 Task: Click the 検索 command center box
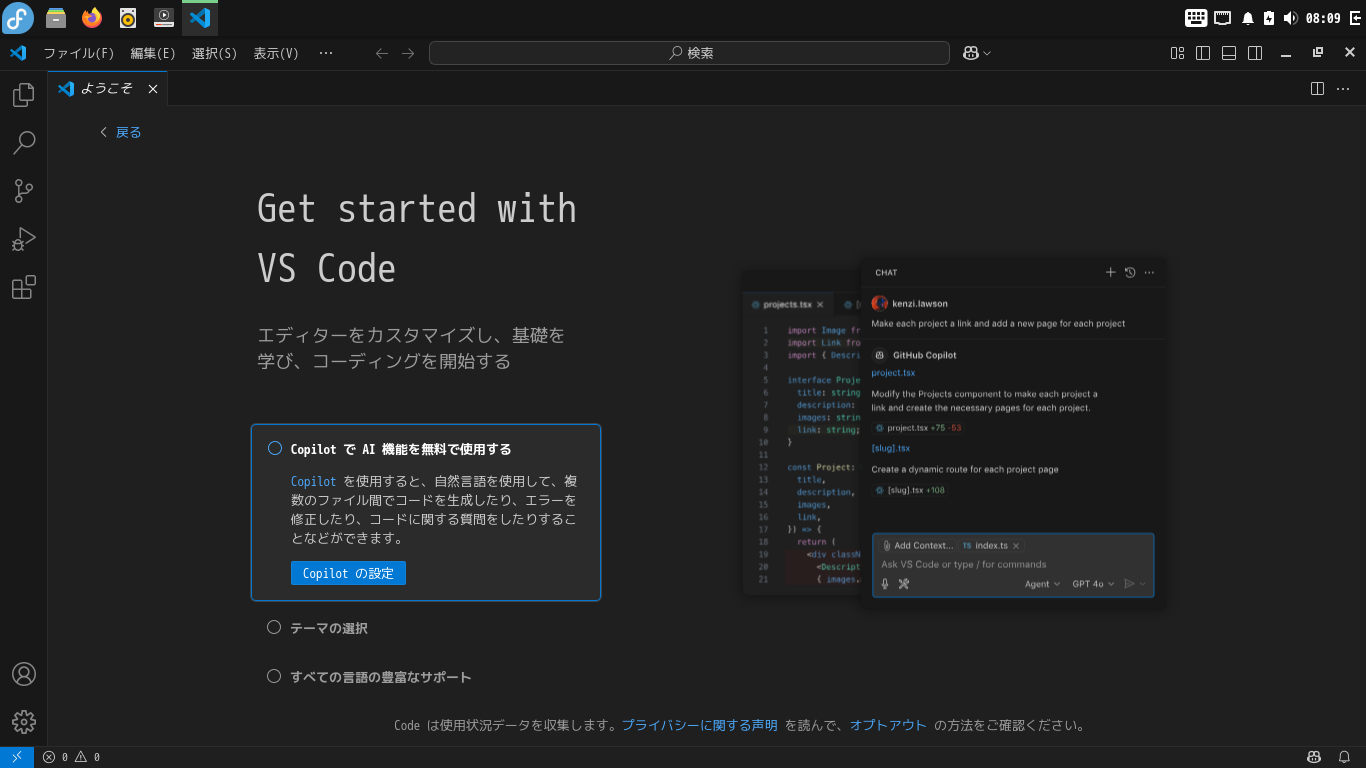pyautogui.click(x=690, y=53)
